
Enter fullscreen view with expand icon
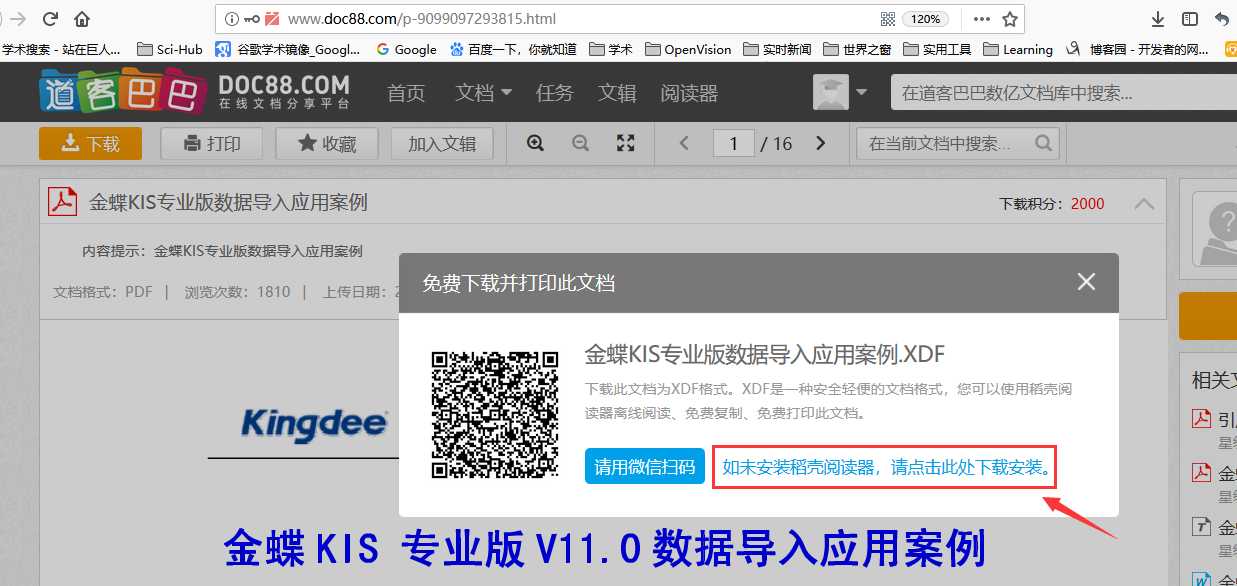click(625, 143)
